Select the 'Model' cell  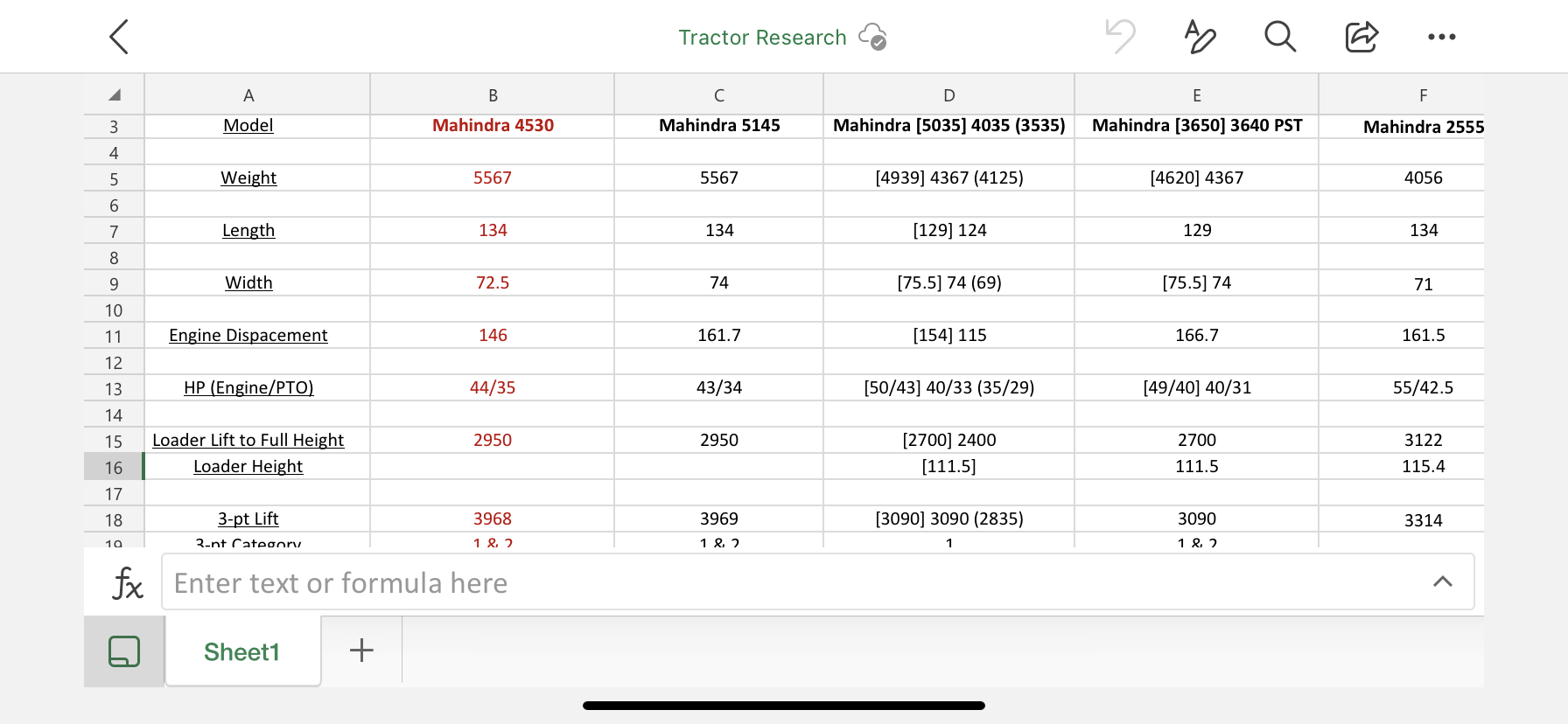pos(257,126)
